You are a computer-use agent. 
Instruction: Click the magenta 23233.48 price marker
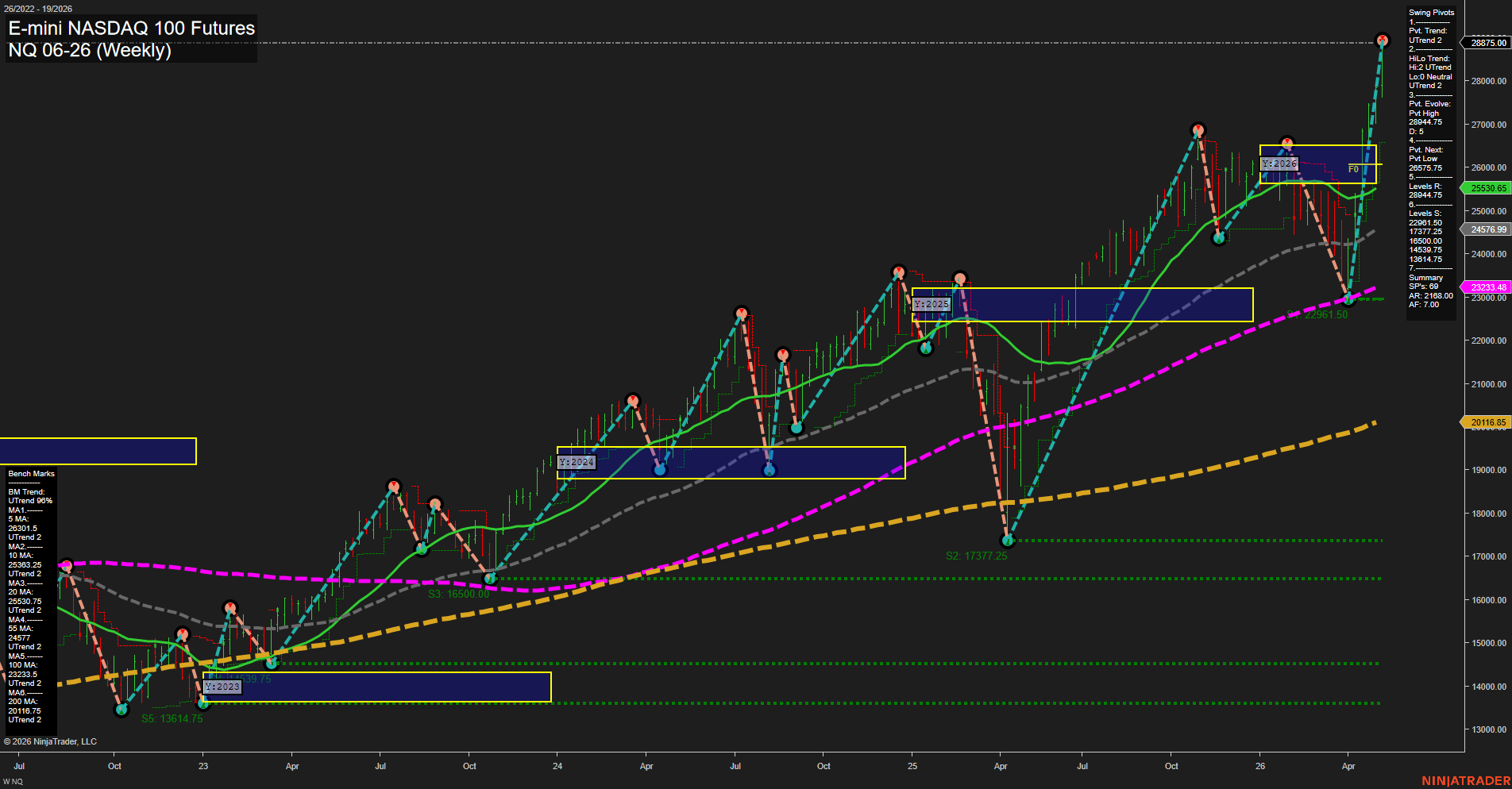click(1487, 287)
